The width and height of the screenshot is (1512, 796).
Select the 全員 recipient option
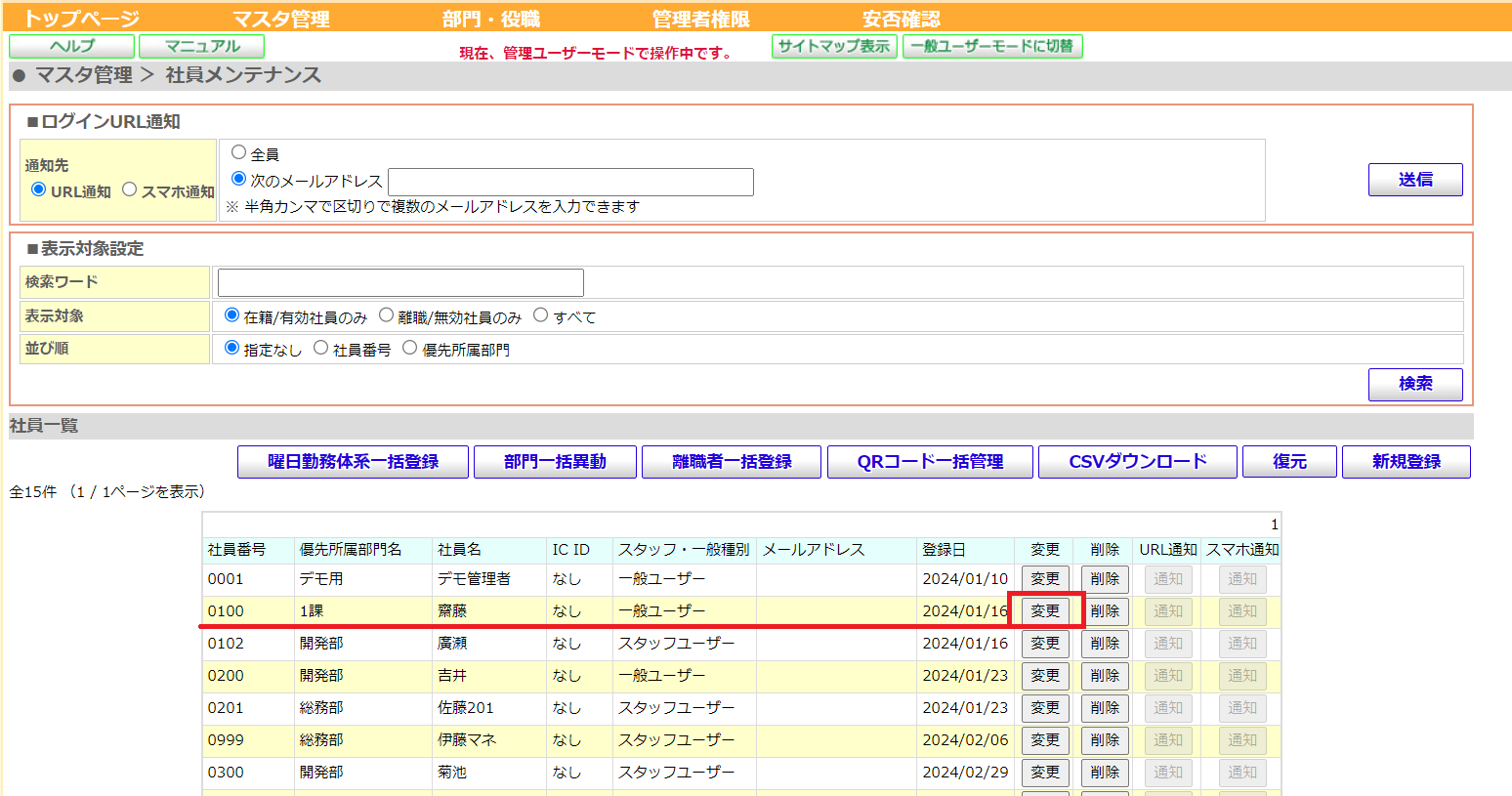pos(238,152)
